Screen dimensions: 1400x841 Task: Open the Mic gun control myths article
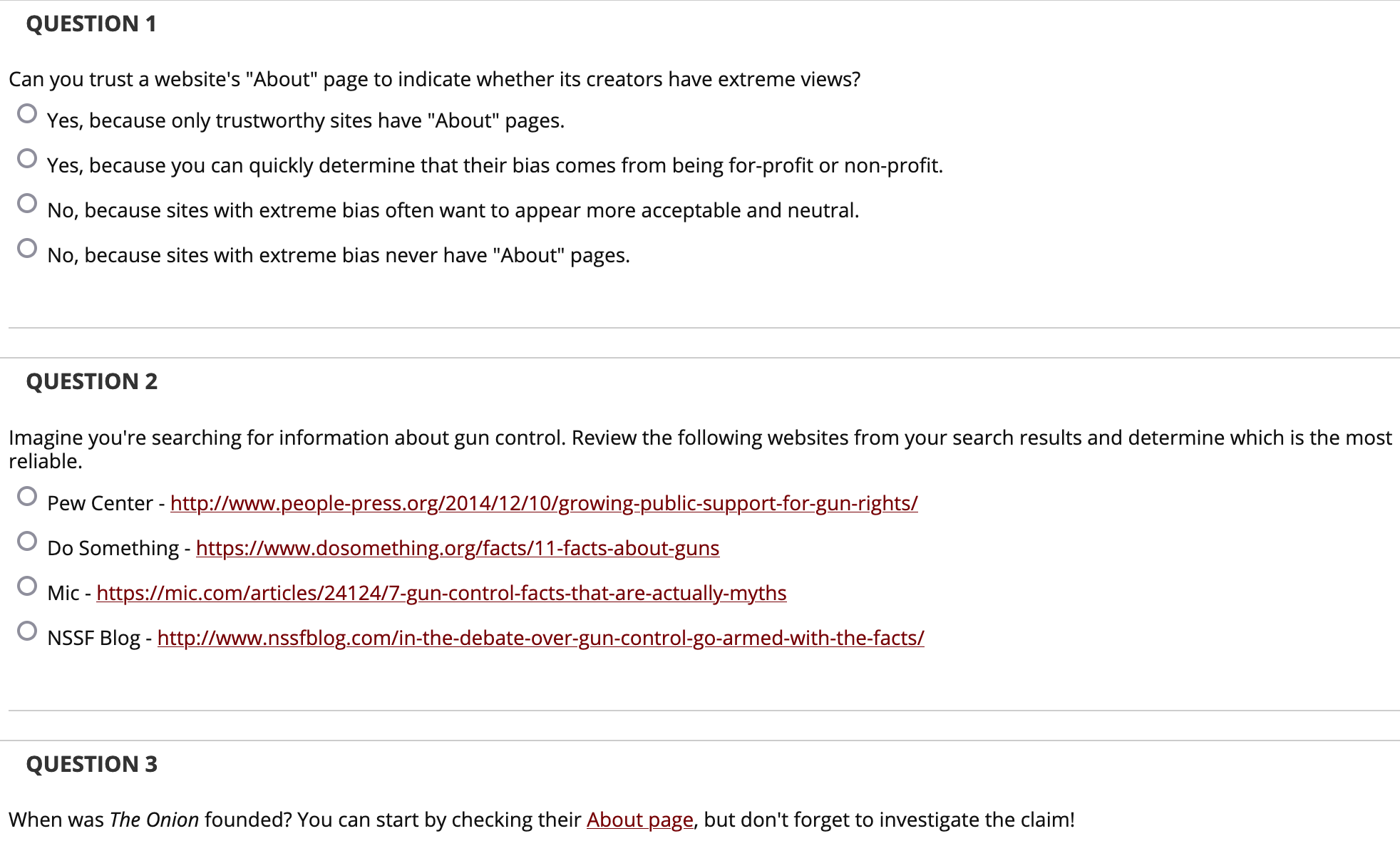[441, 592]
